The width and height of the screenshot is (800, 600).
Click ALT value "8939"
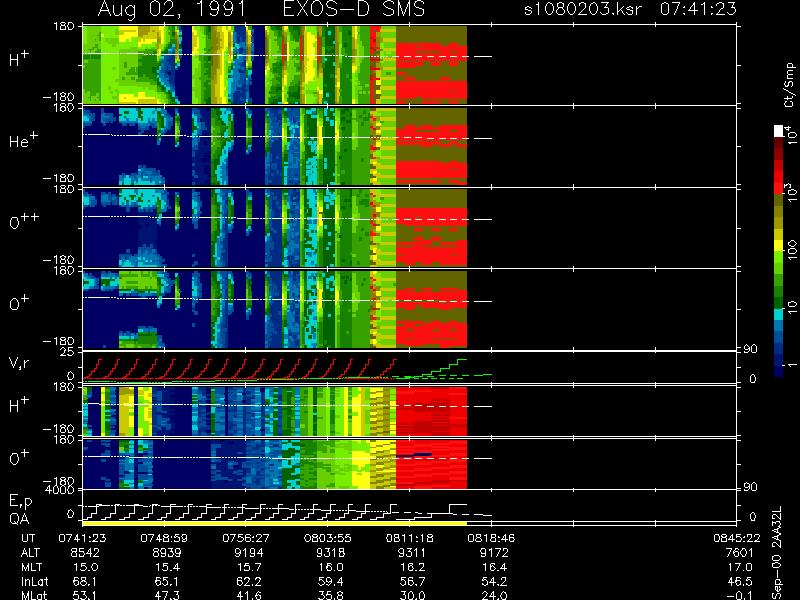(167, 553)
